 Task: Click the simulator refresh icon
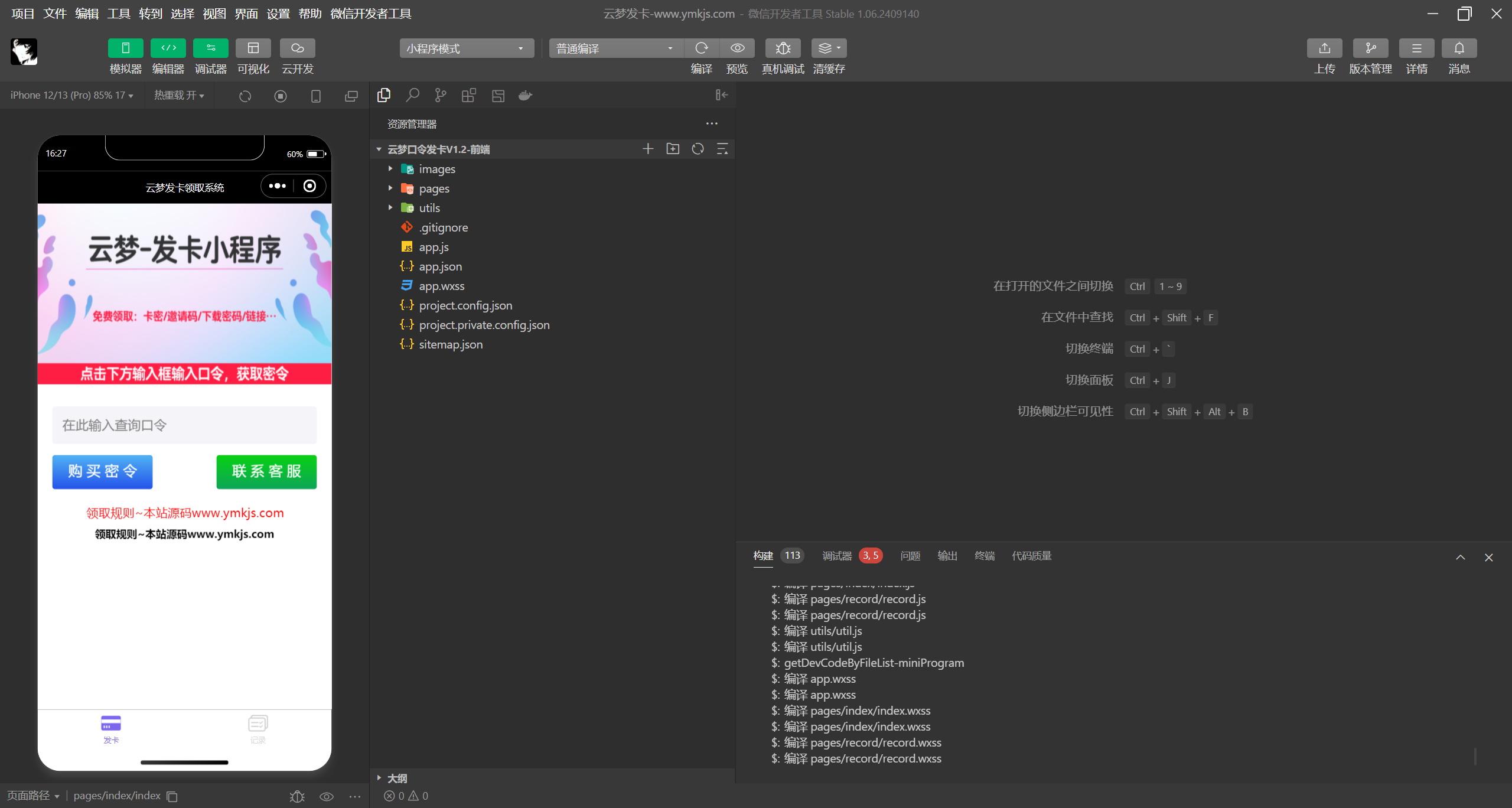(245, 96)
